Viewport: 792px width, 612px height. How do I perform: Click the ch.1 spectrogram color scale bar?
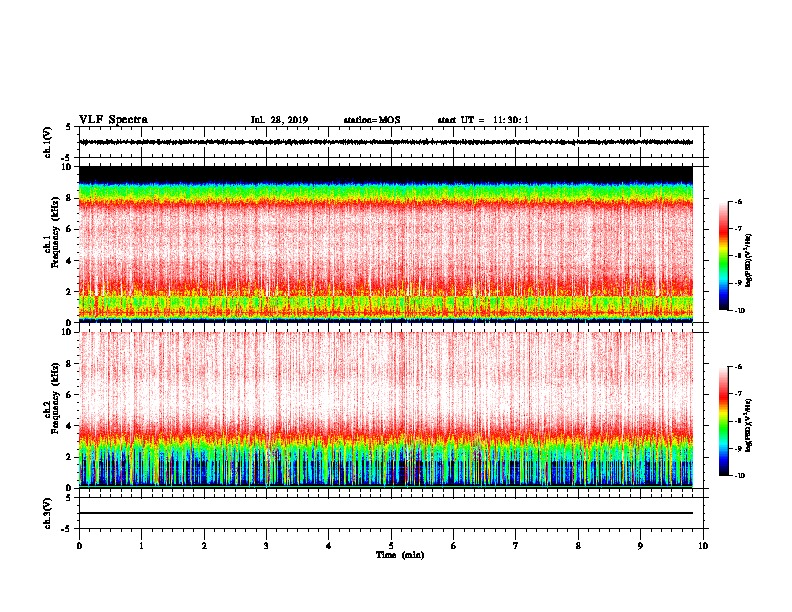click(724, 256)
